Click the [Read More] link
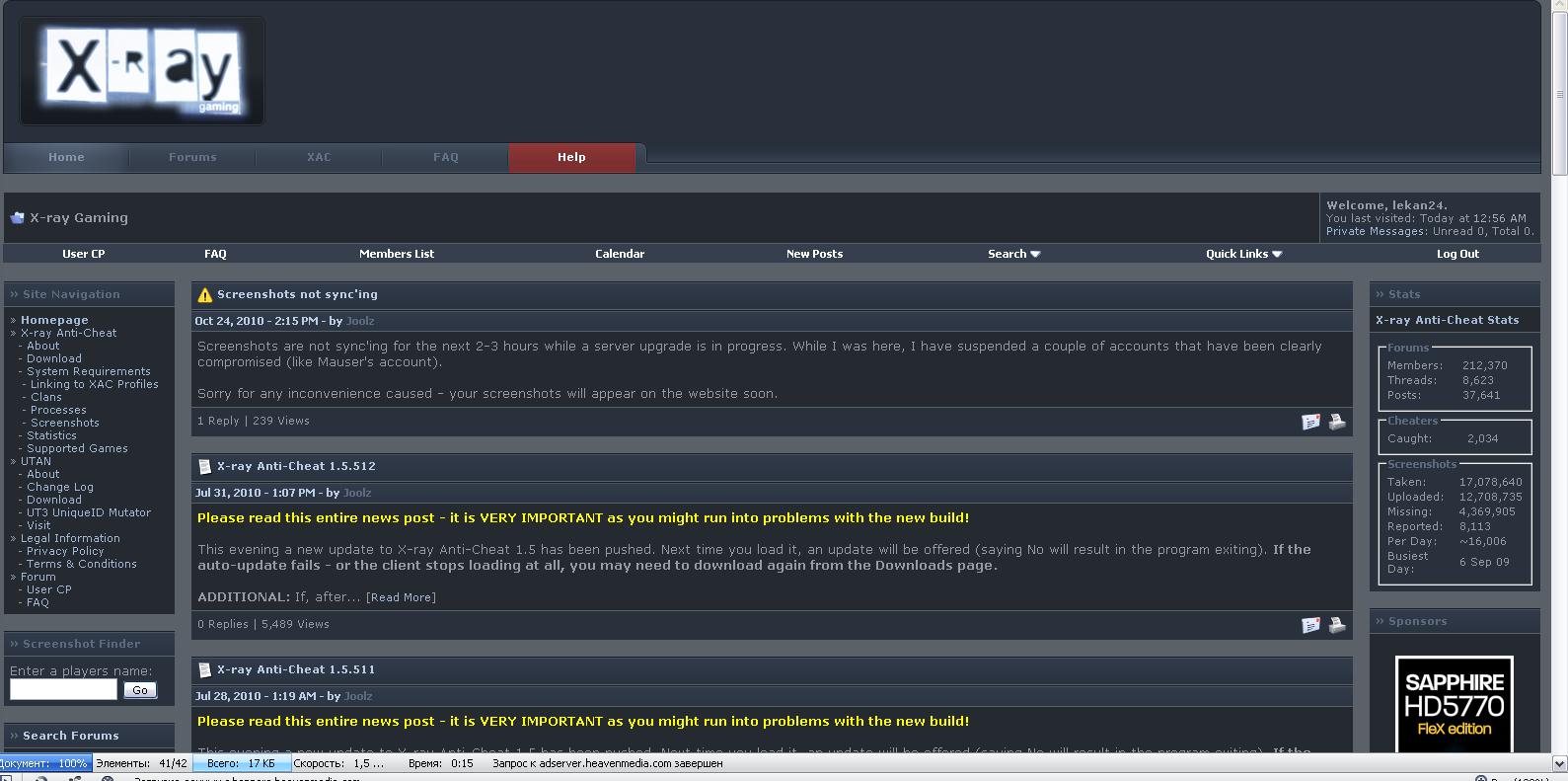 tap(401, 597)
